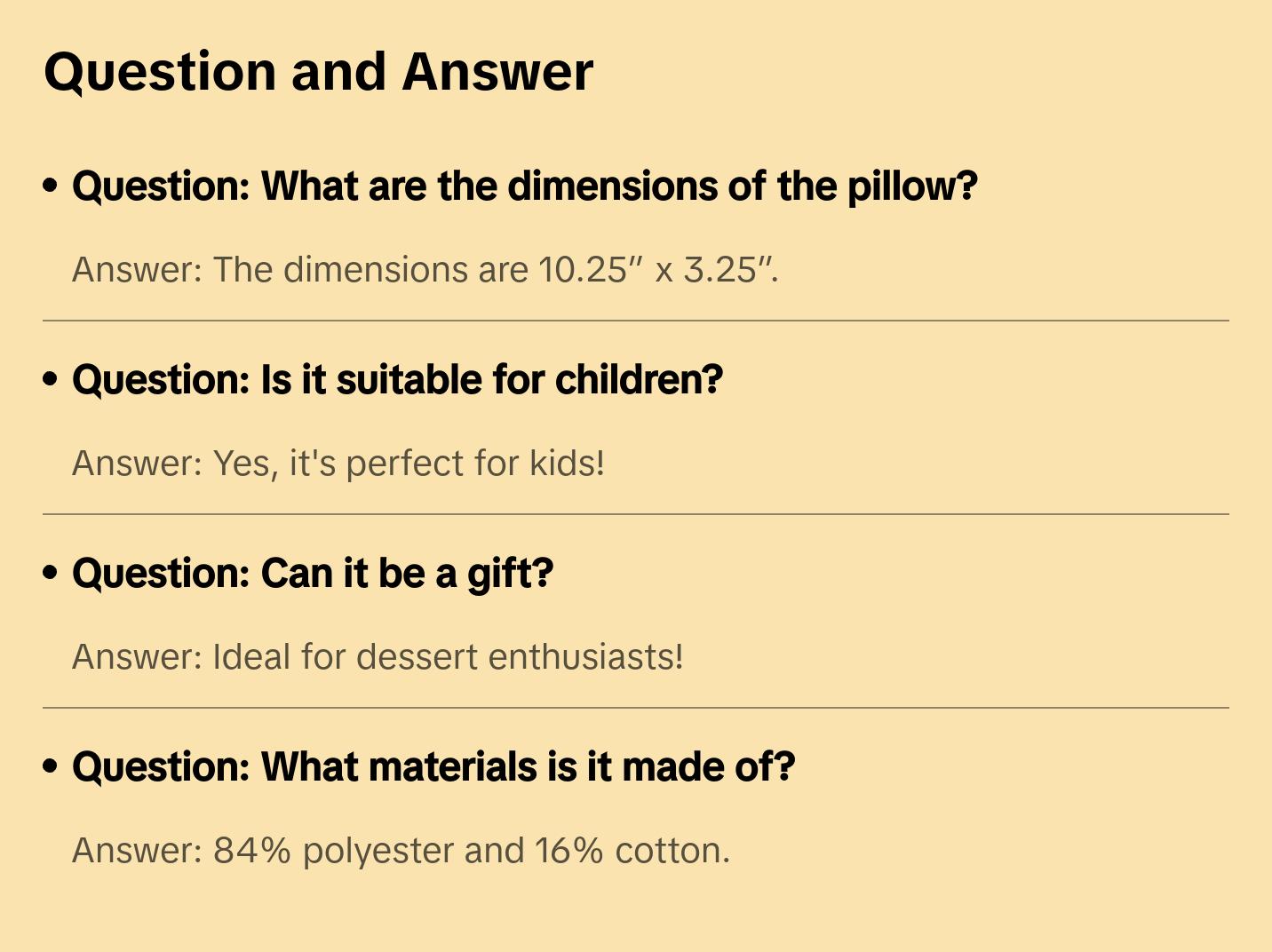Screen dimensions: 1272x952
Task: Click the divider line below the dimensions answer
Action: pos(636,321)
